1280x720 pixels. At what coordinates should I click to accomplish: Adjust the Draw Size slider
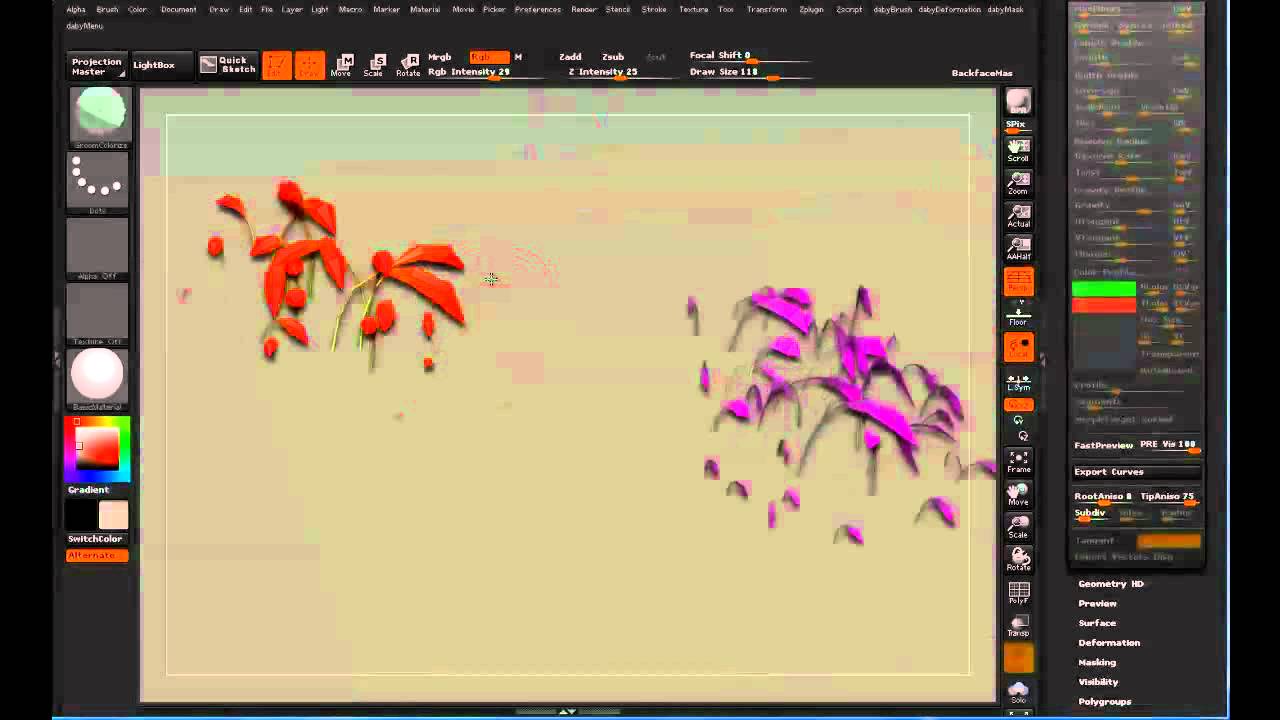point(750,72)
